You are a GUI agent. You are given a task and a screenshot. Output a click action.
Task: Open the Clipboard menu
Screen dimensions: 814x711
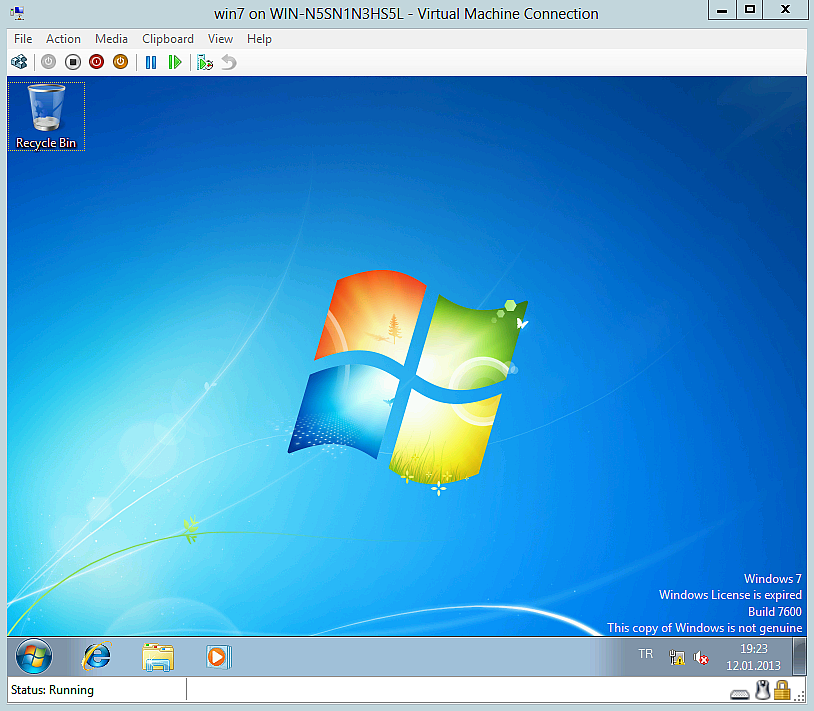(x=168, y=39)
